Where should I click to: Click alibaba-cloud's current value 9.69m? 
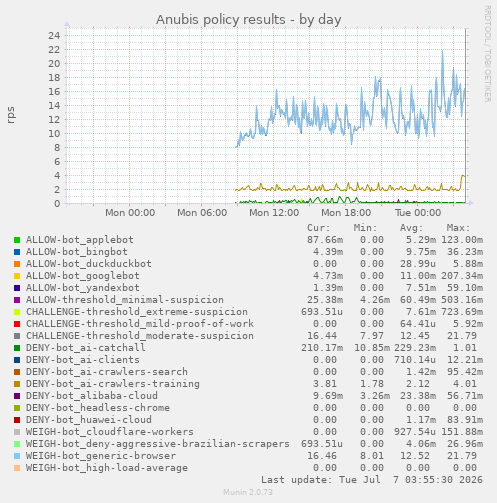click(328, 396)
